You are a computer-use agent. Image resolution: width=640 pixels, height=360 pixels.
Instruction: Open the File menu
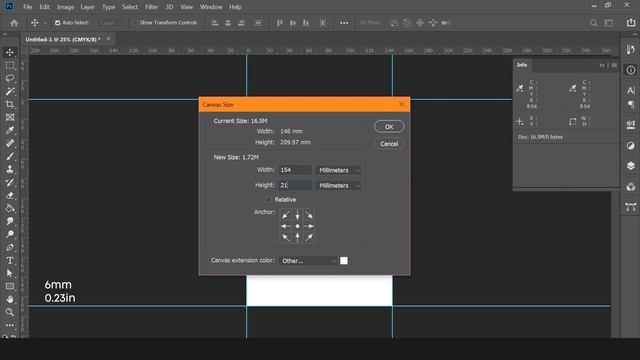27,7
